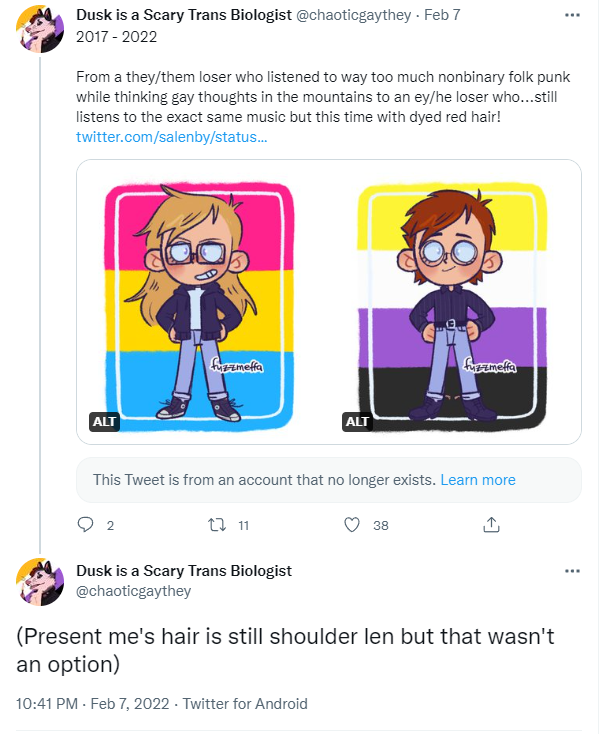The image size is (599, 734).
Task: Open the @chaoticgaythey handle under the second tweet
Action: coord(133,591)
